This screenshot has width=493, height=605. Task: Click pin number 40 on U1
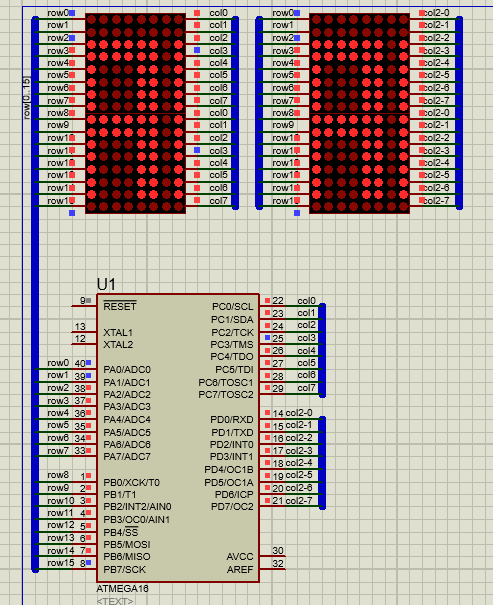[x=80, y=363]
